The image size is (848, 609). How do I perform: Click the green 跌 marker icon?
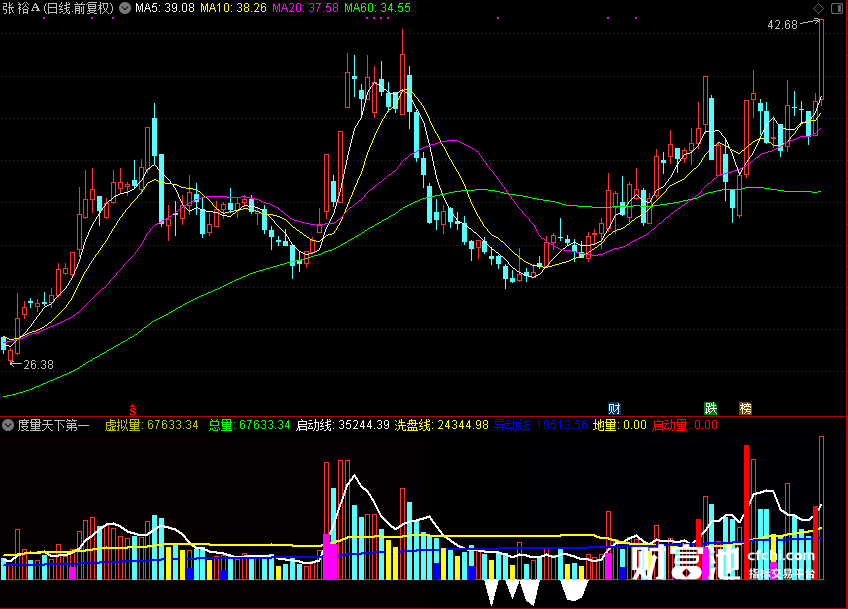[x=710, y=408]
